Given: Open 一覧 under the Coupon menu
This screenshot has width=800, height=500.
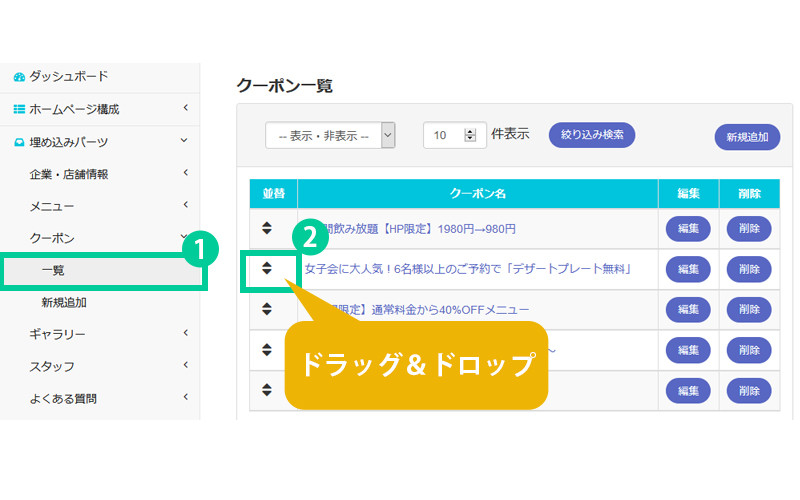Looking at the screenshot, I should point(53,270).
